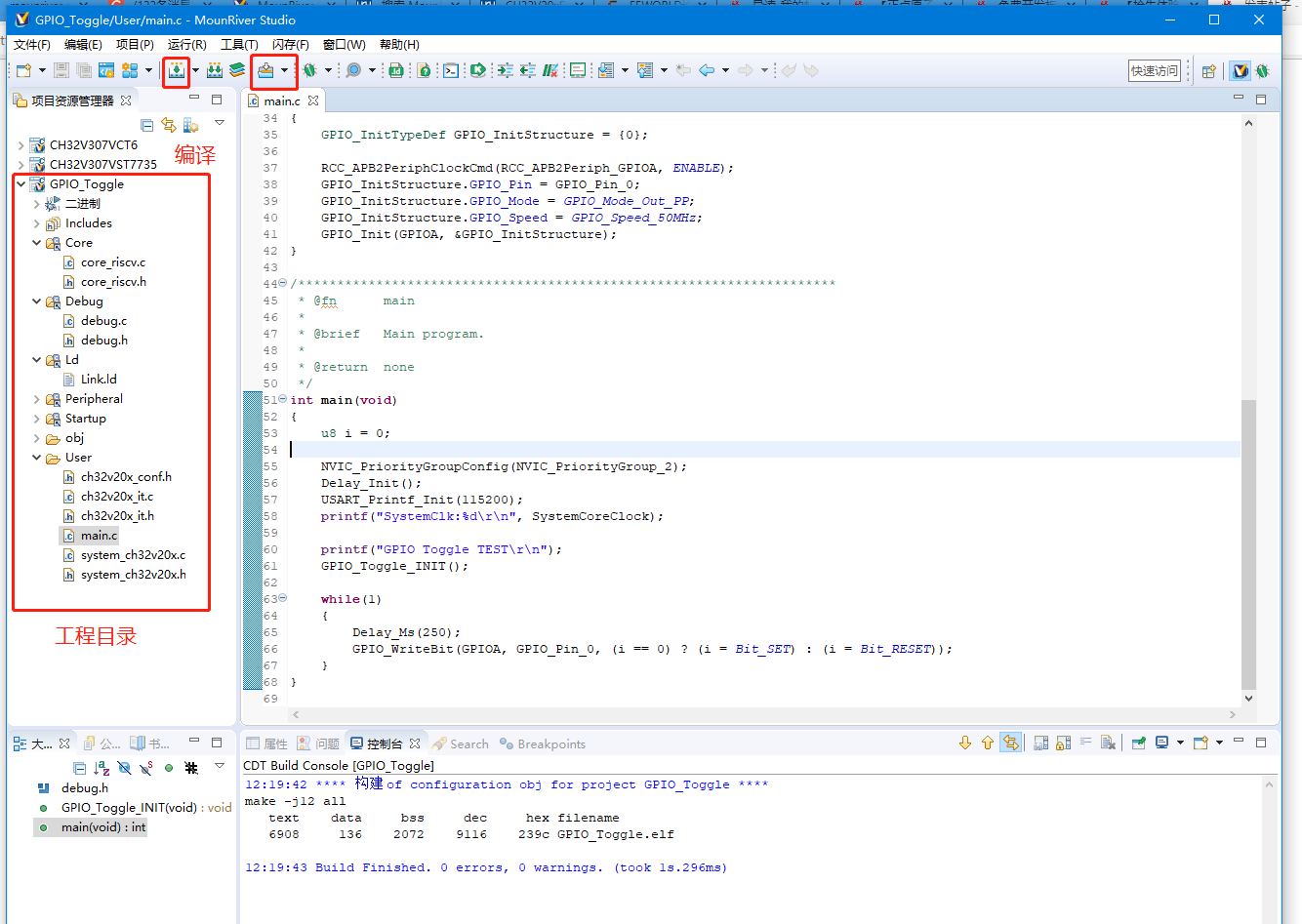The width and height of the screenshot is (1302, 924).
Task: Click the pin console icon
Action: pyautogui.click(x=1138, y=743)
